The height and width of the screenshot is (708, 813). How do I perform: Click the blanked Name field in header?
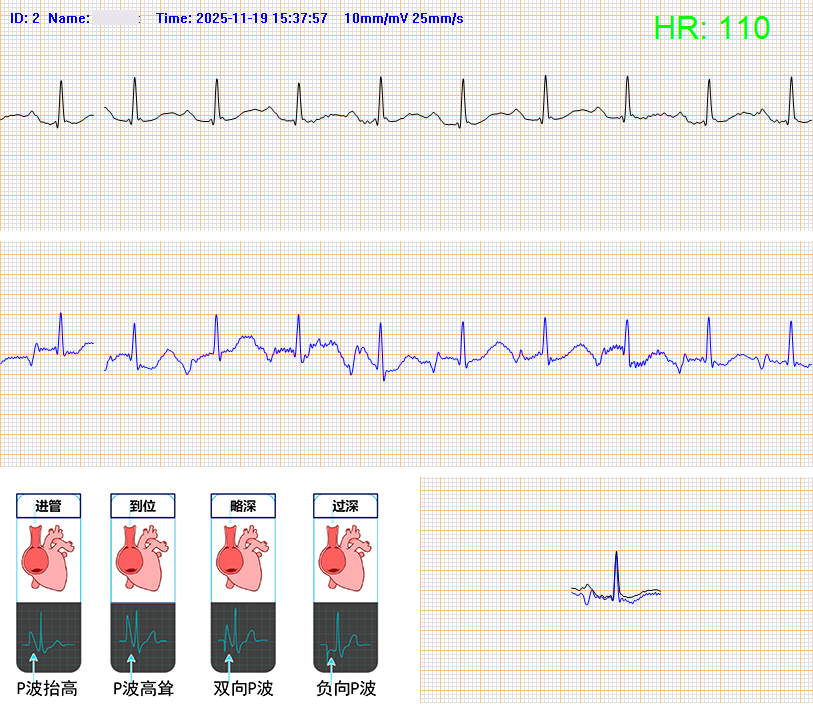pos(116,19)
